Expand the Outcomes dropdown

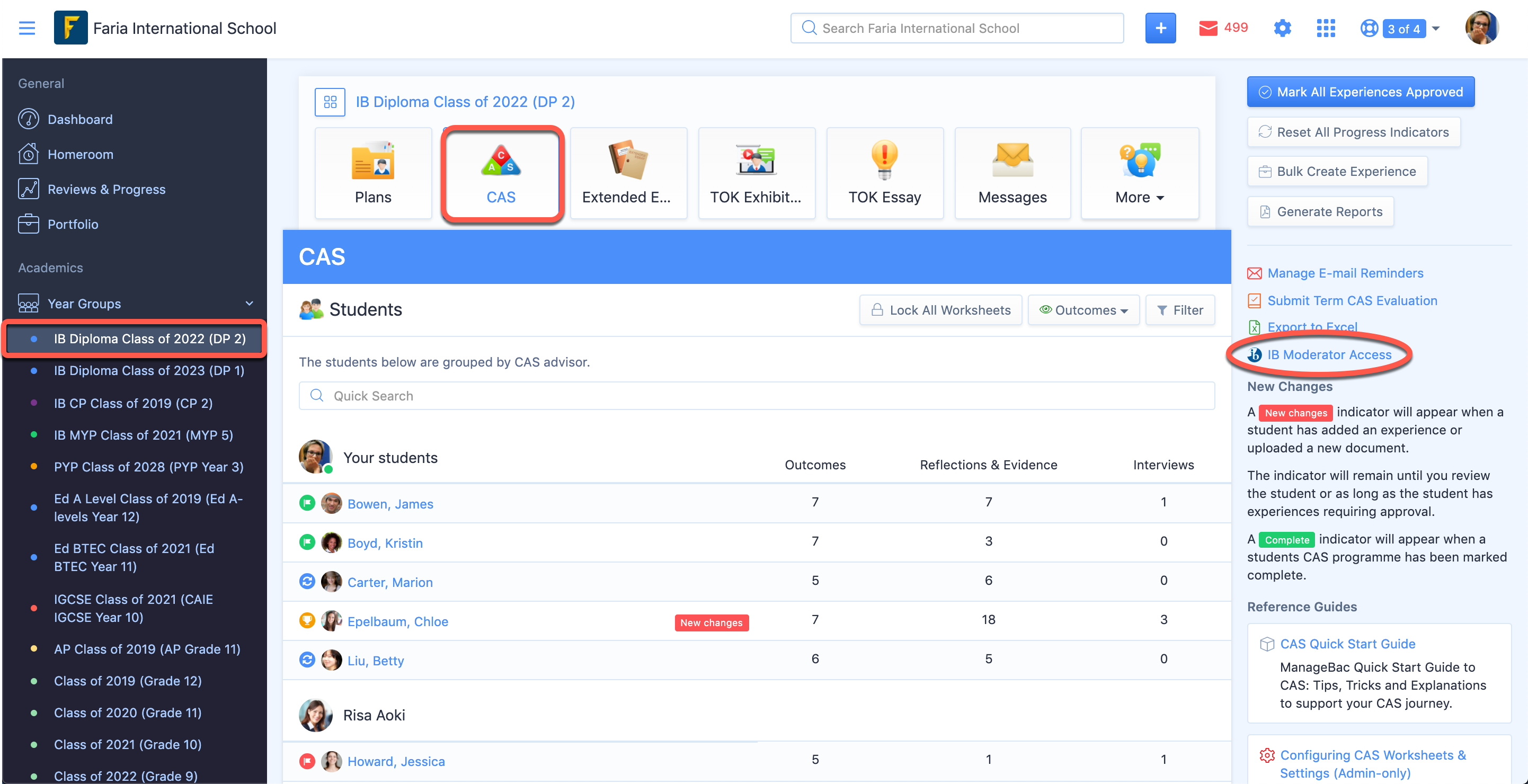pos(1083,310)
